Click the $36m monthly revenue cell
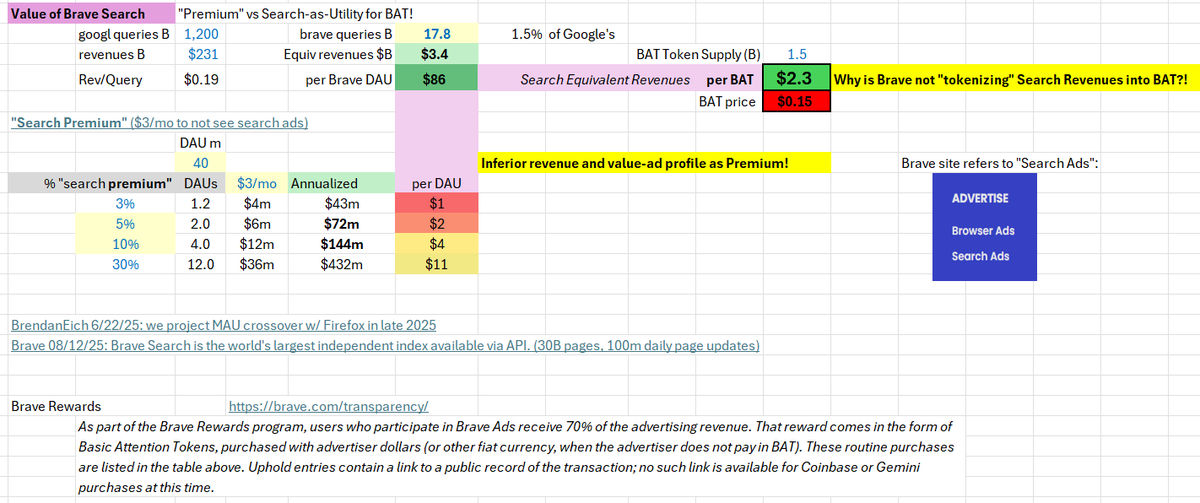 (257, 264)
